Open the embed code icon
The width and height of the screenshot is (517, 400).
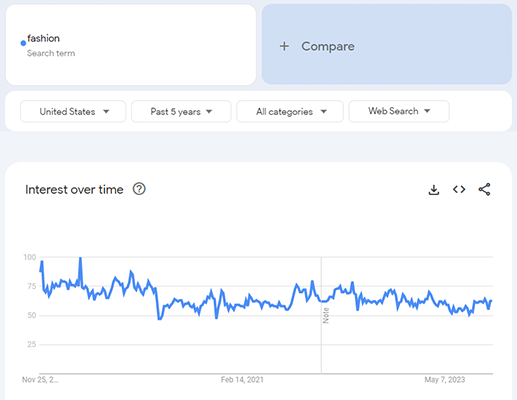(459, 189)
